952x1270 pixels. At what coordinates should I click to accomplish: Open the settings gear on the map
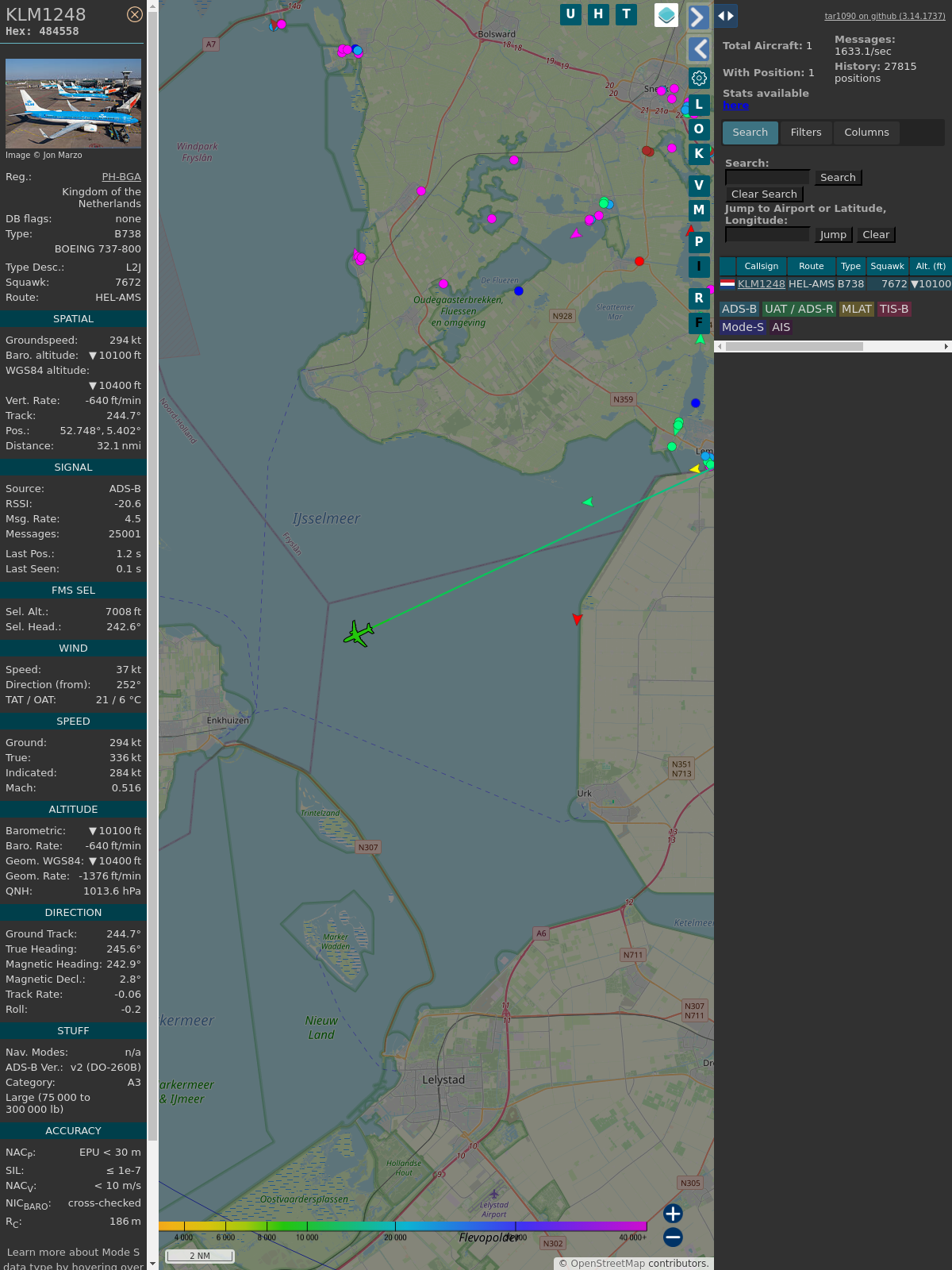tap(699, 78)
